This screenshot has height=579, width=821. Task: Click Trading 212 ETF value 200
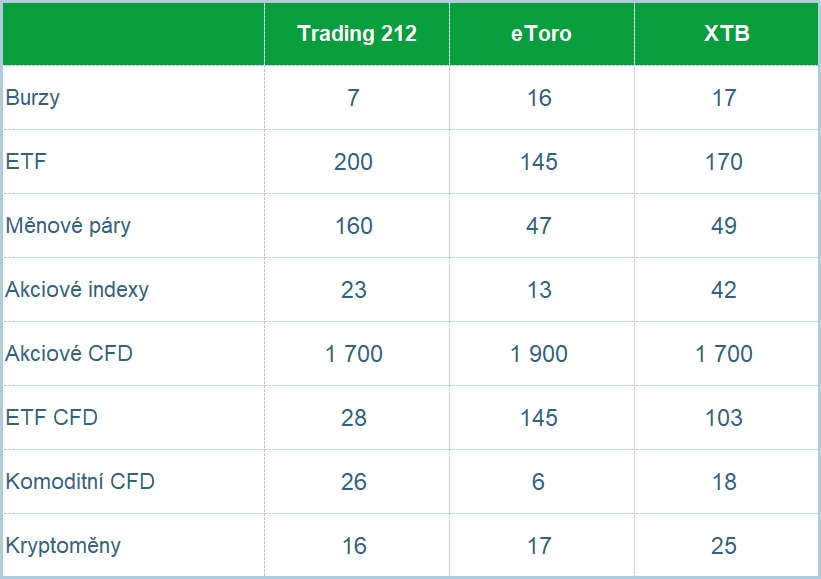coord(353,162)
